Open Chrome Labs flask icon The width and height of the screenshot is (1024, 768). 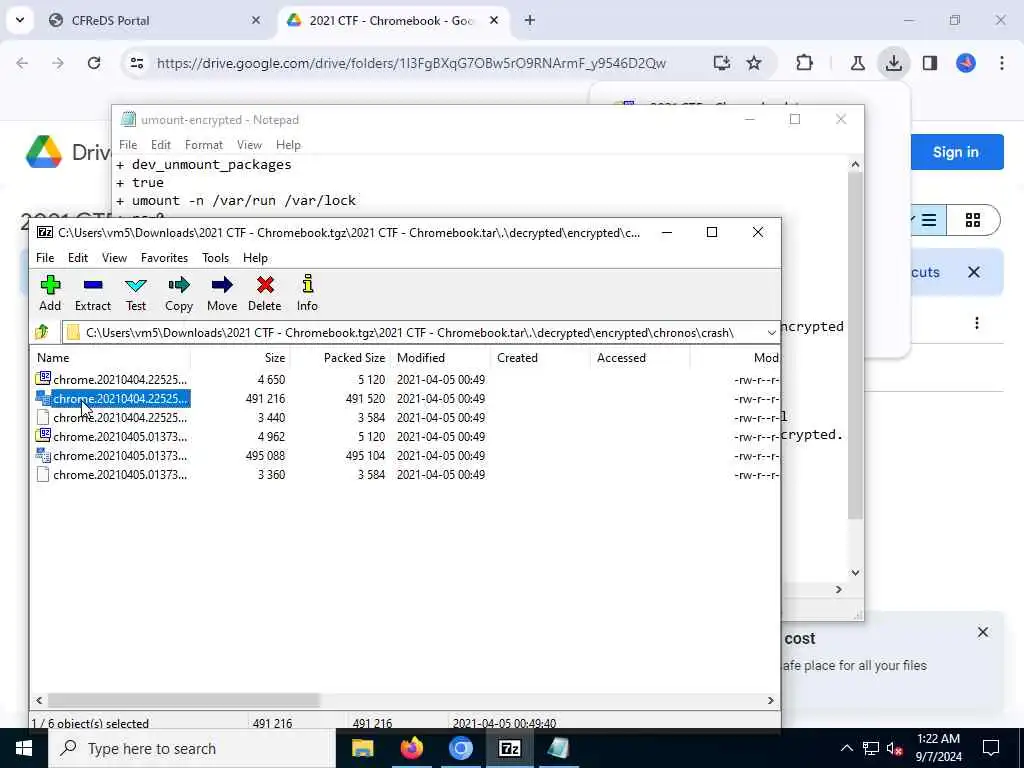857,63
